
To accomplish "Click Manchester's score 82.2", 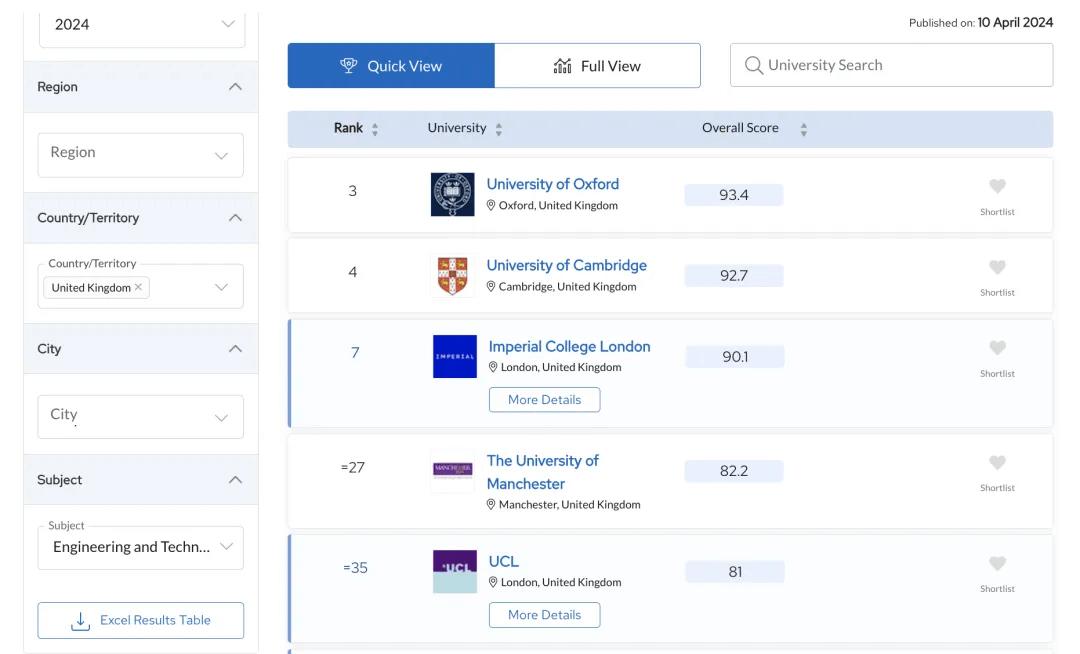I will point(734,471).
